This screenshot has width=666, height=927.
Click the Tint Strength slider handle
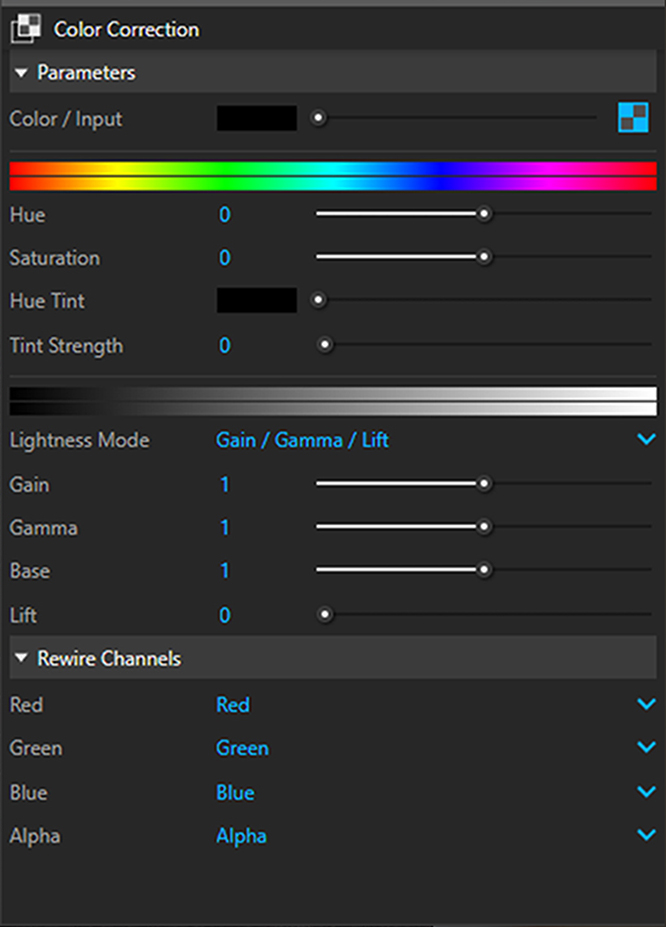click(x=325, y=345)
